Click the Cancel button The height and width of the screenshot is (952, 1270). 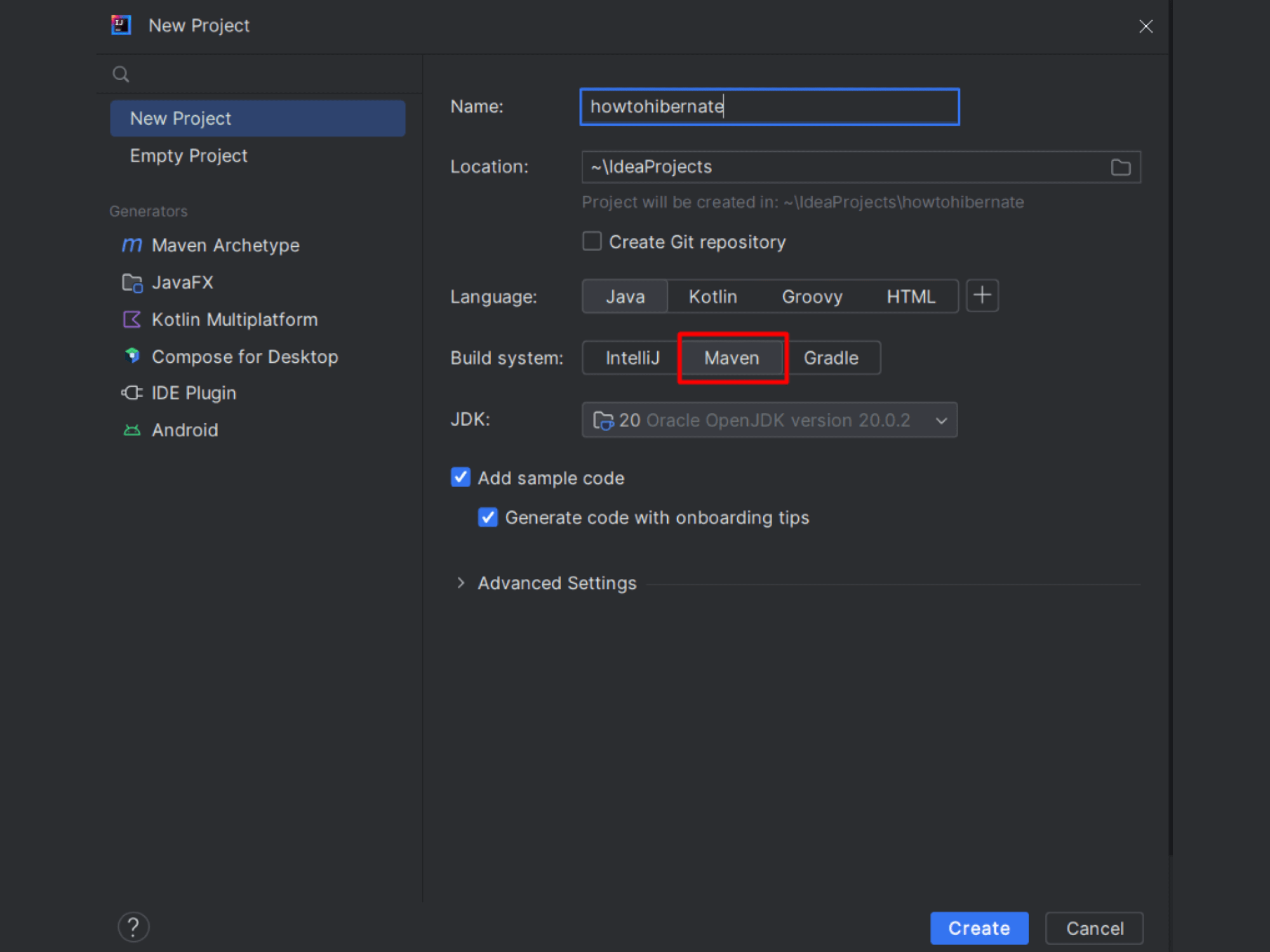coord(1094,928)
